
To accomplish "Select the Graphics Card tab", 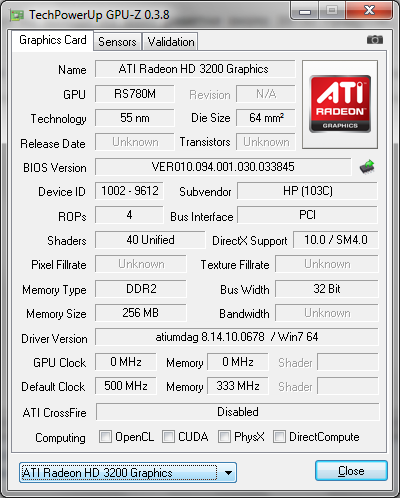I will tap(53, 40).
